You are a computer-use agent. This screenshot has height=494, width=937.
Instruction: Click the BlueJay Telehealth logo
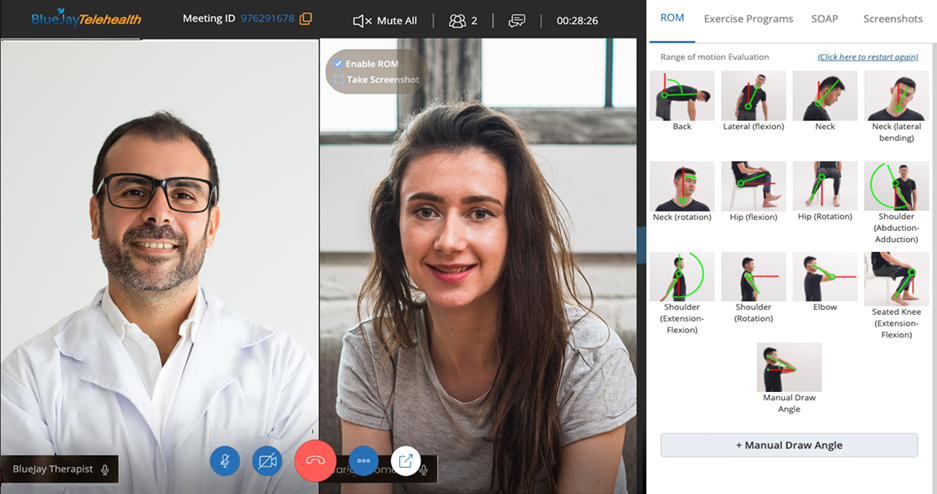86,18
